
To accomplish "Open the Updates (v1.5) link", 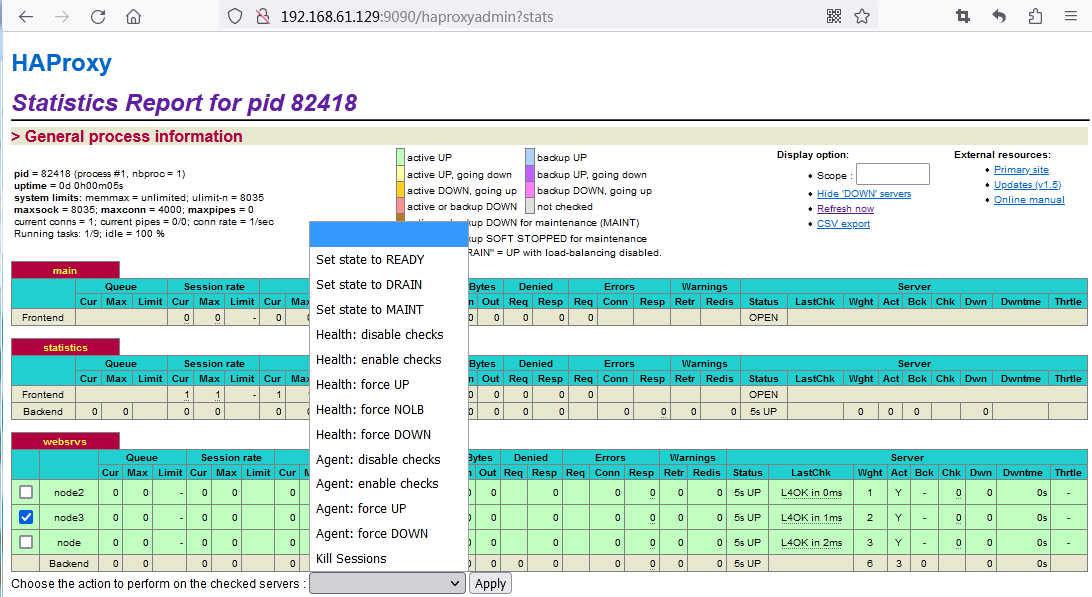I will (x=1027, y=185).
